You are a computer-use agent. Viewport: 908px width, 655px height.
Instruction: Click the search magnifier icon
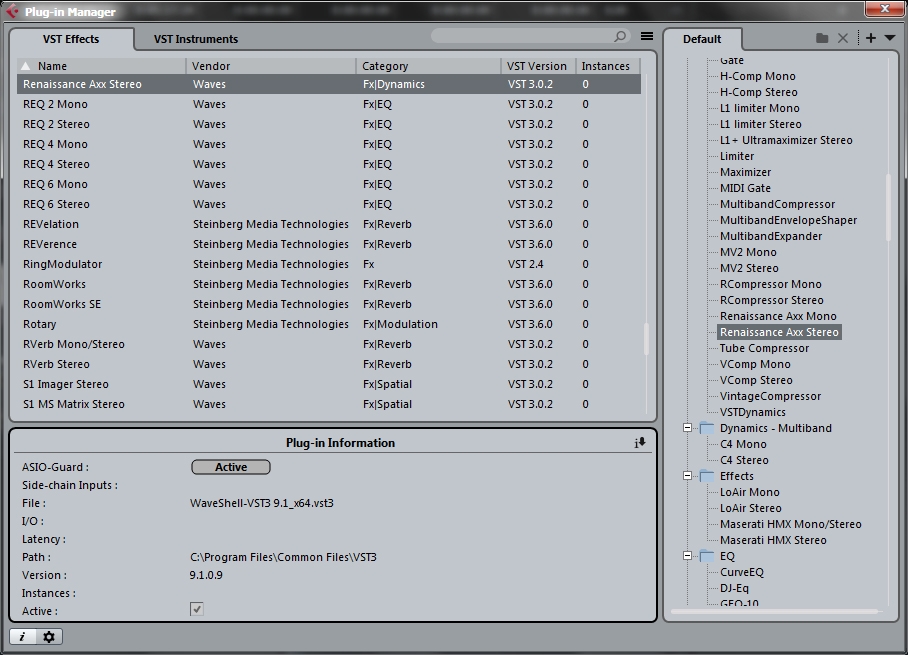[x=620, y=36]
